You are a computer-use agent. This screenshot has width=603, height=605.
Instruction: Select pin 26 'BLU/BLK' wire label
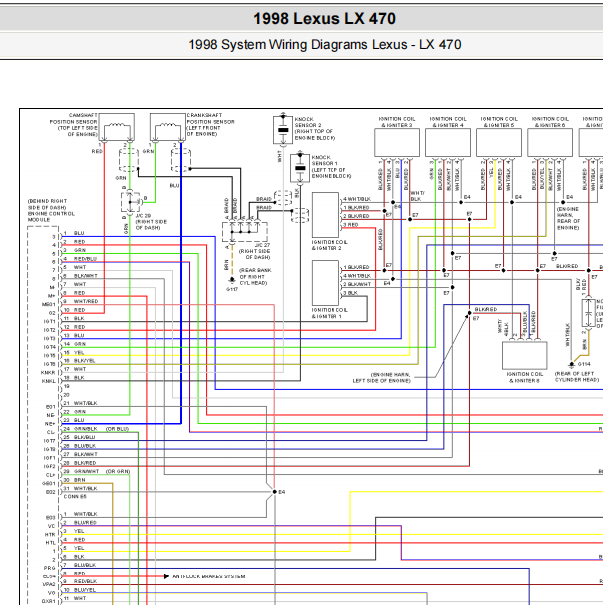(84, 446)
